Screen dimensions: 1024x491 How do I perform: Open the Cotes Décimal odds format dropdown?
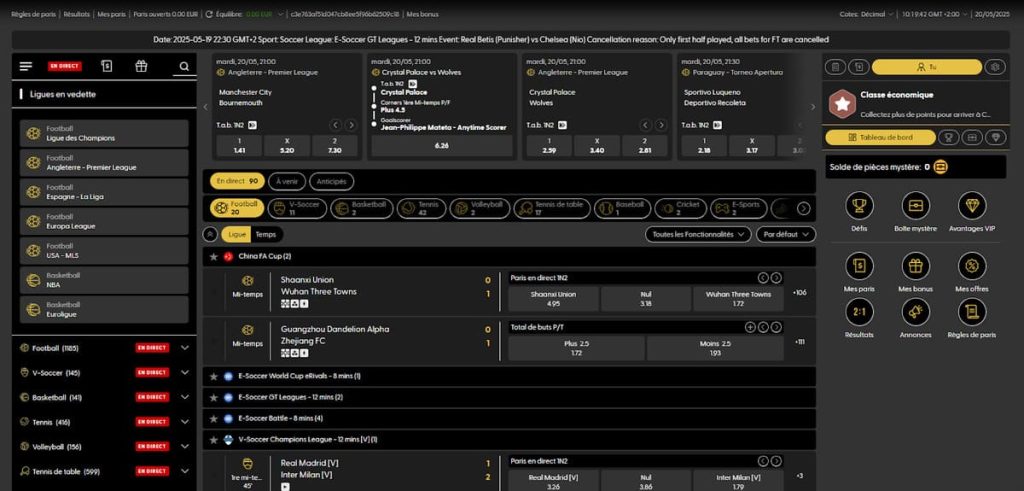point(867,14)
